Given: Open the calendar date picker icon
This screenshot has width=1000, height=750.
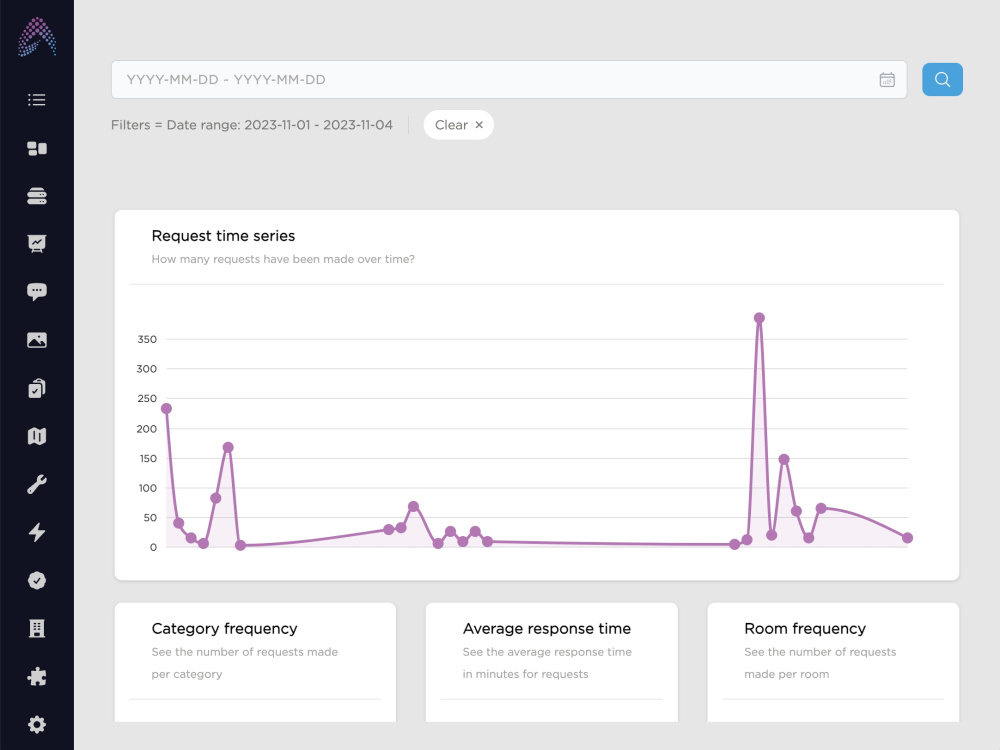Looking at the screenshot, I should click(886, 80).
